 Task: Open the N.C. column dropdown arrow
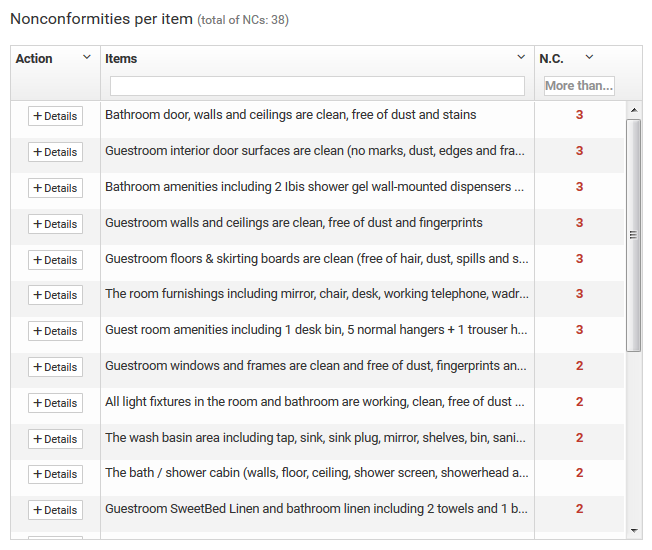[x=589, y=58]
